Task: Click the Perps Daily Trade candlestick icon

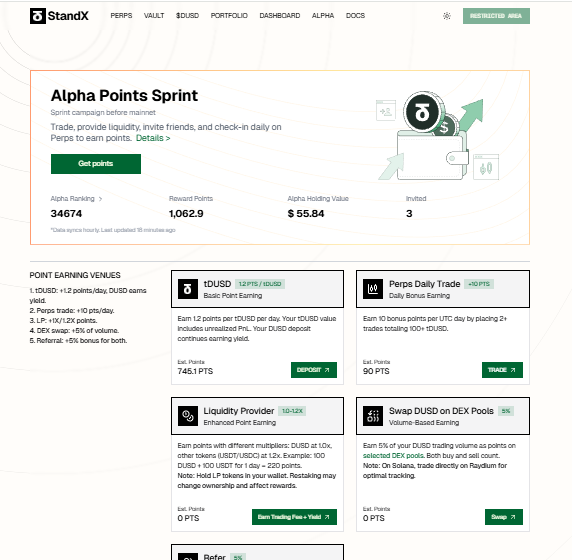Action: (x=373, y=289)
